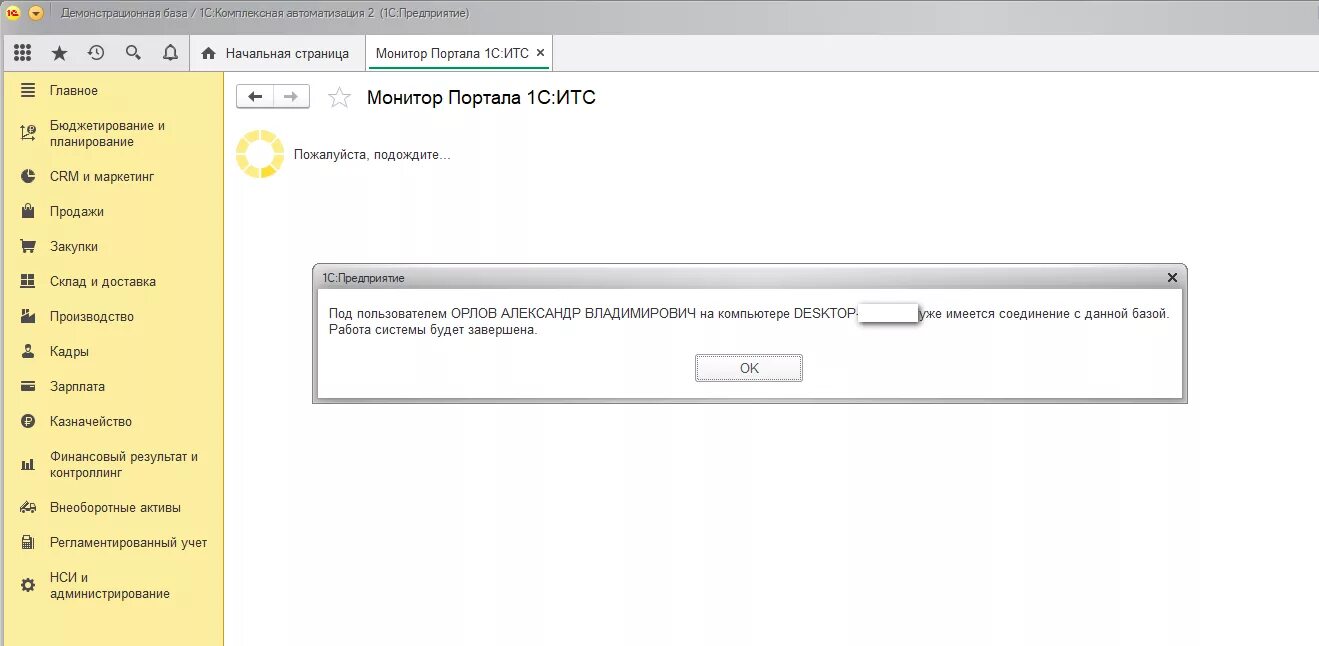1319x646 pixels.
Task: Click the Бюджетирование chart icon
Action: tap(28, 133)
